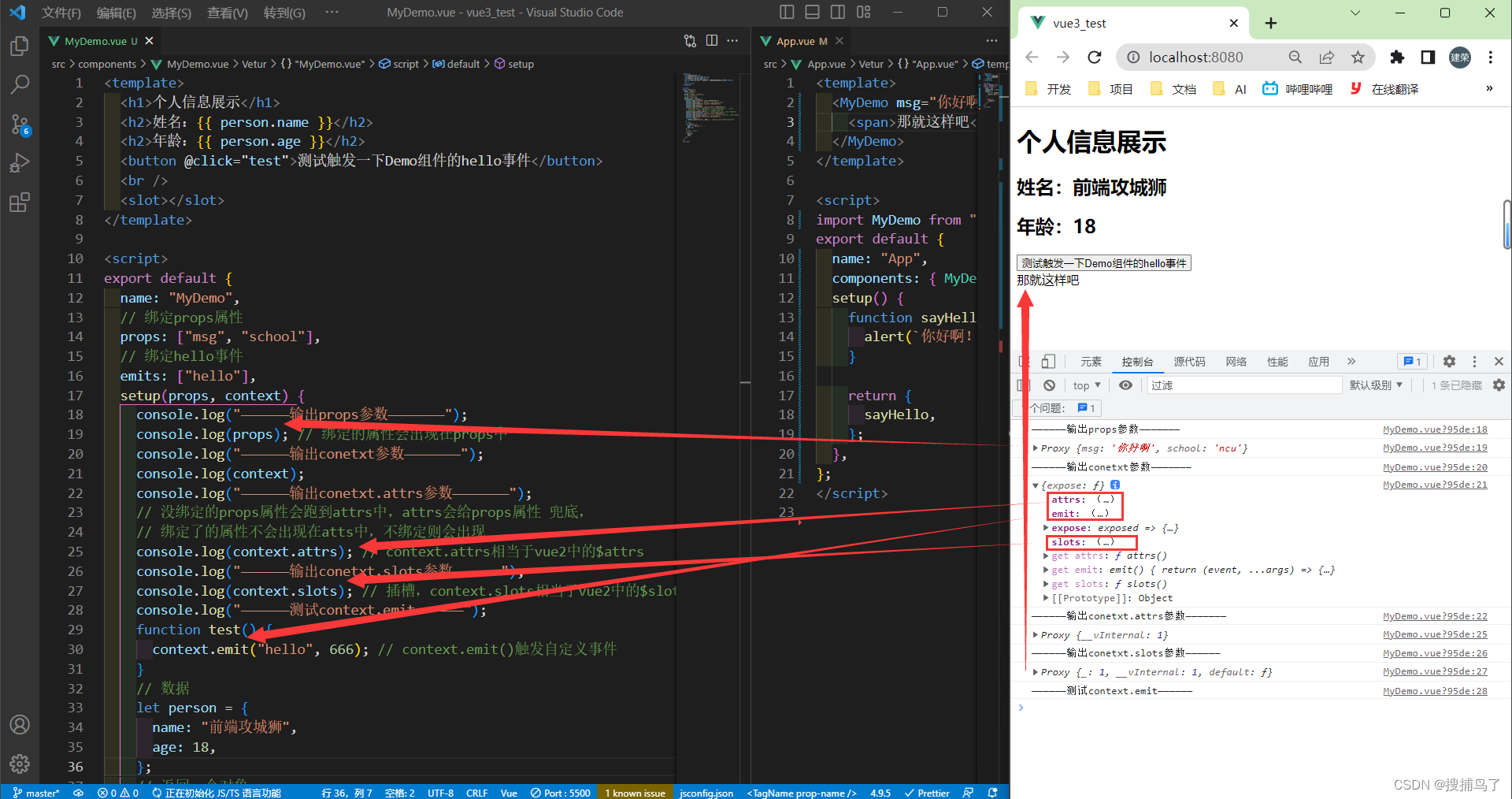Open DevTools settings gear

(1449, 362)
